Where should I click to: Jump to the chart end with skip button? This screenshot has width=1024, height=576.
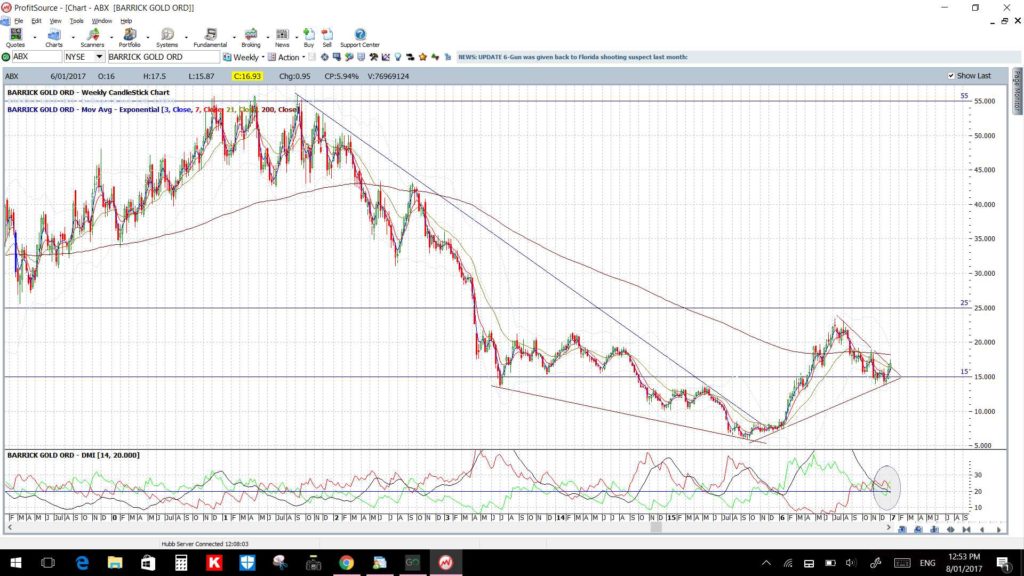(966, 530)
